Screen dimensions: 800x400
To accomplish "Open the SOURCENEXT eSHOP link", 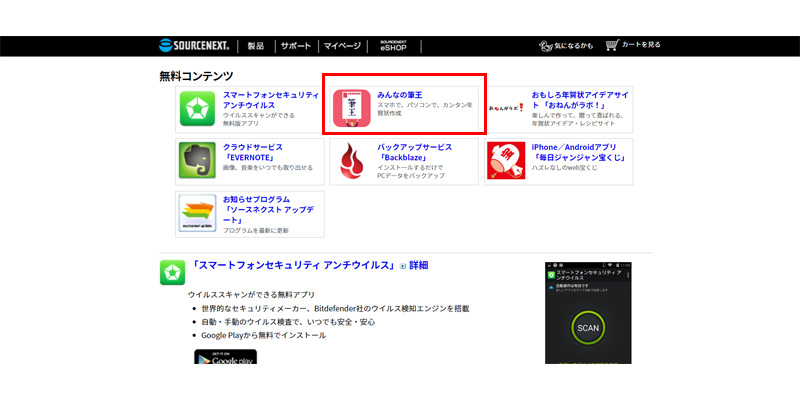I will pyautogui.click(x=393, y=46).
